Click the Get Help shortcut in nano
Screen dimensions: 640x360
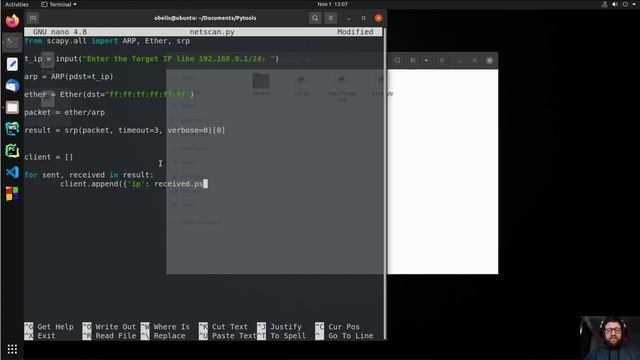point(49,327)
